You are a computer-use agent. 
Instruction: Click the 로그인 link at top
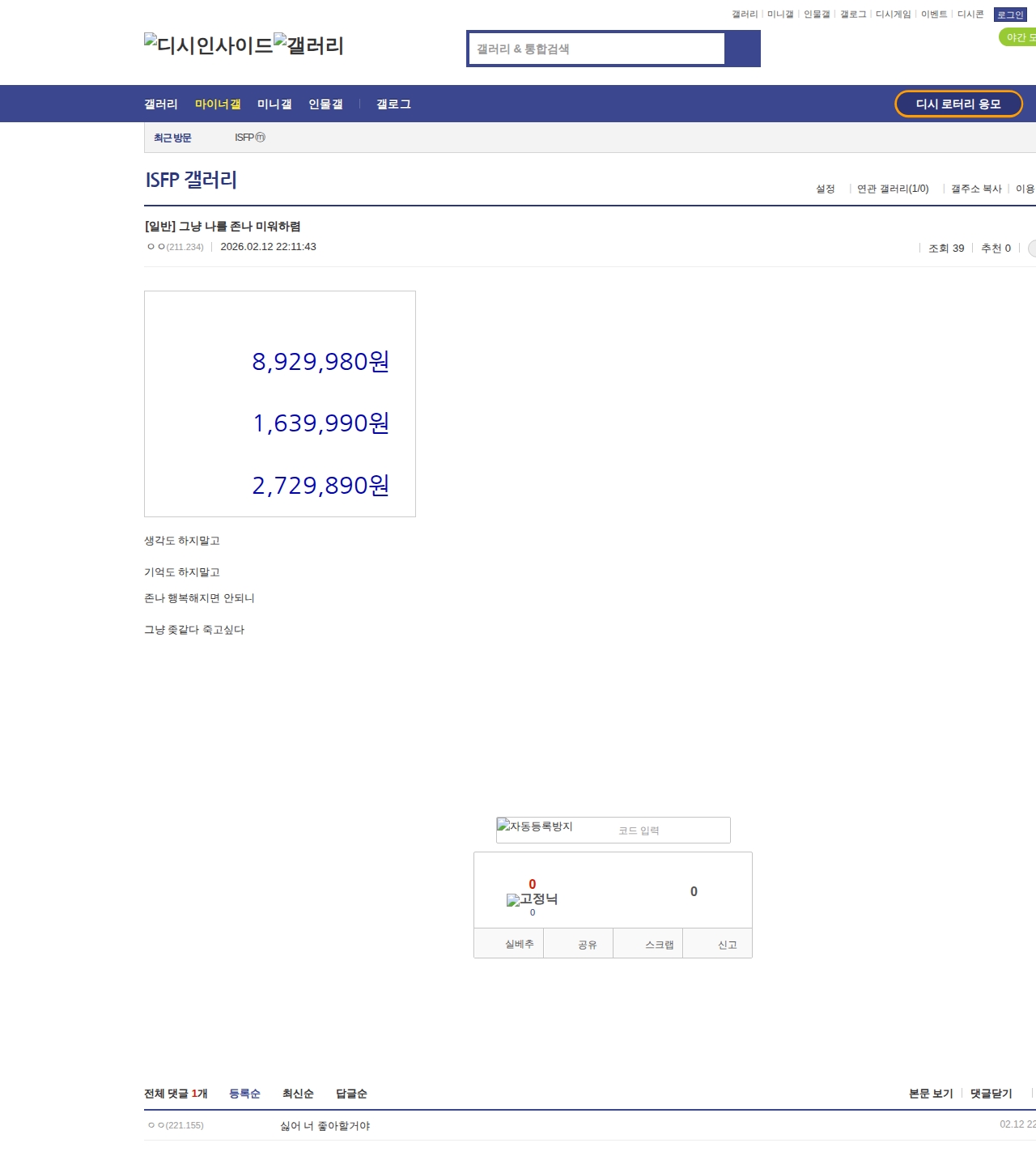tap(1009, 15)
